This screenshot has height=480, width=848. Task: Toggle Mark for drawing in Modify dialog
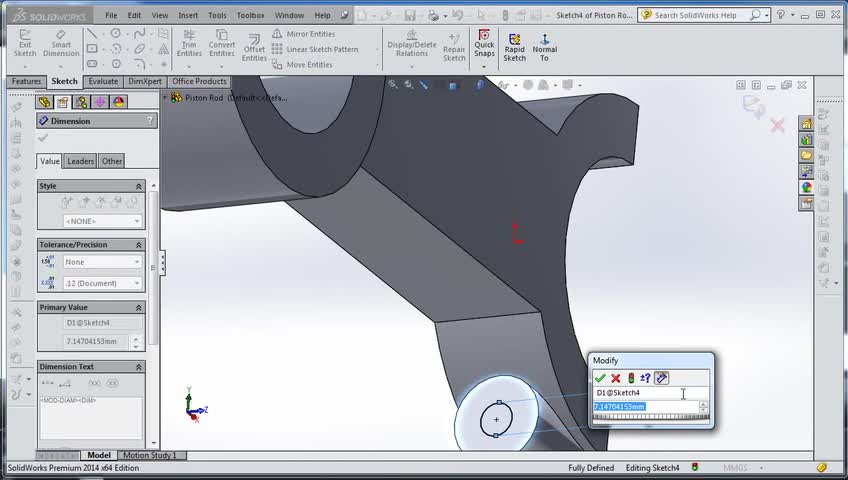(661, 378)
